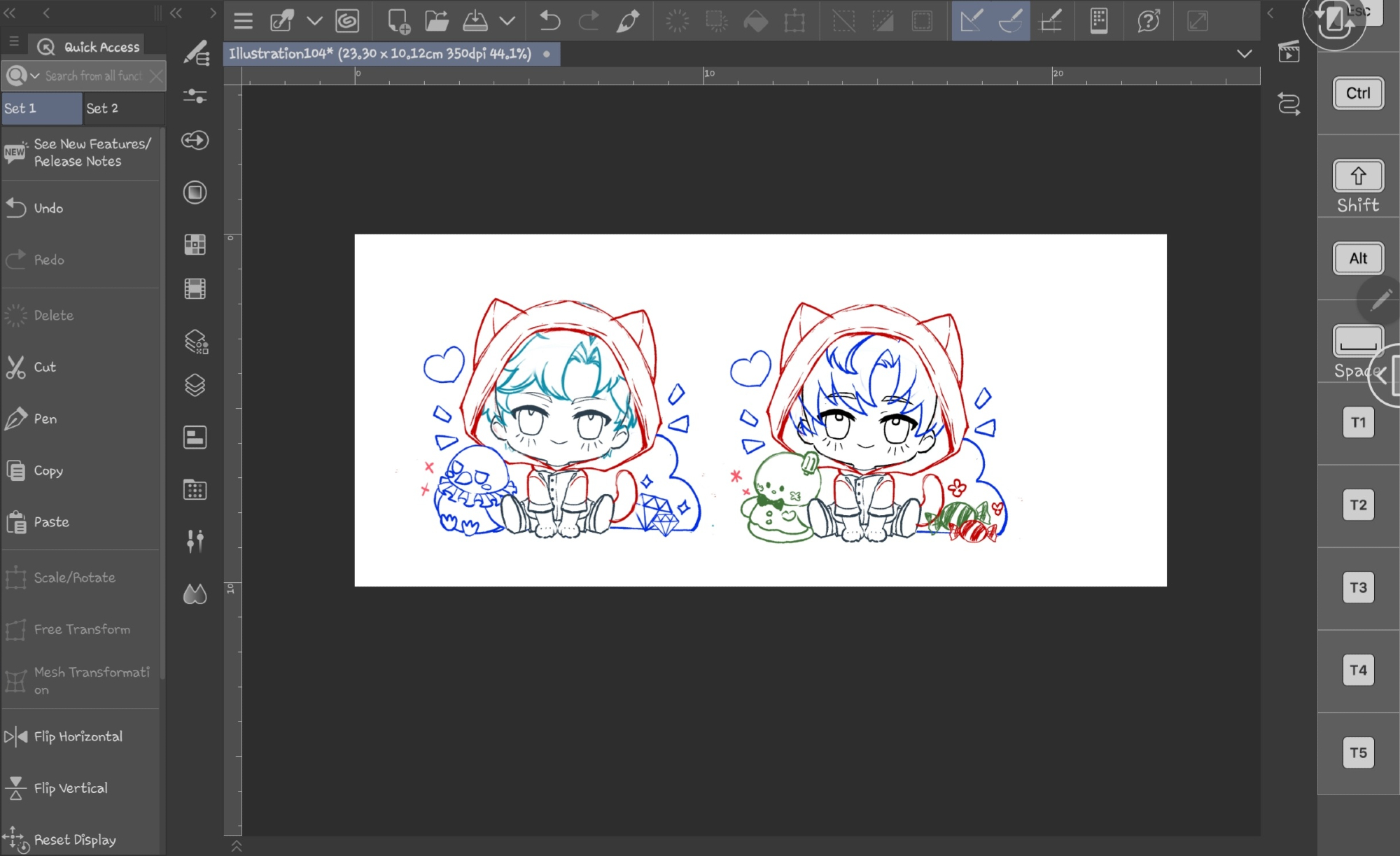This screenshot has height=856, width=1400.
Task: Click Flip Horizontal in Quick Access
Action: [78, 736]
